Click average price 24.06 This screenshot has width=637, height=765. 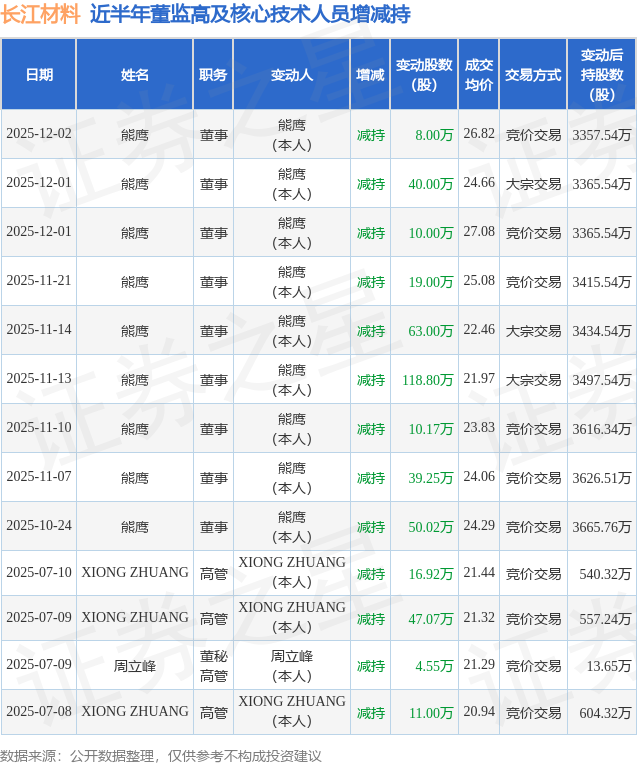(x=479, y=477)
